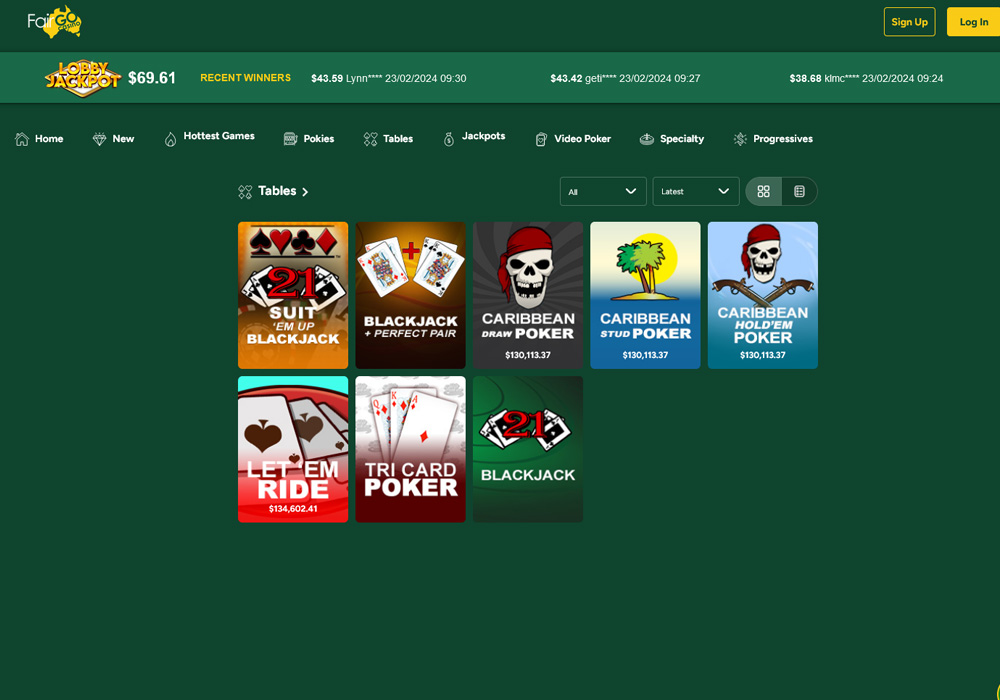Click the Pokies slot machine icon
1000x700 pixels.
(x=290, y=139)
